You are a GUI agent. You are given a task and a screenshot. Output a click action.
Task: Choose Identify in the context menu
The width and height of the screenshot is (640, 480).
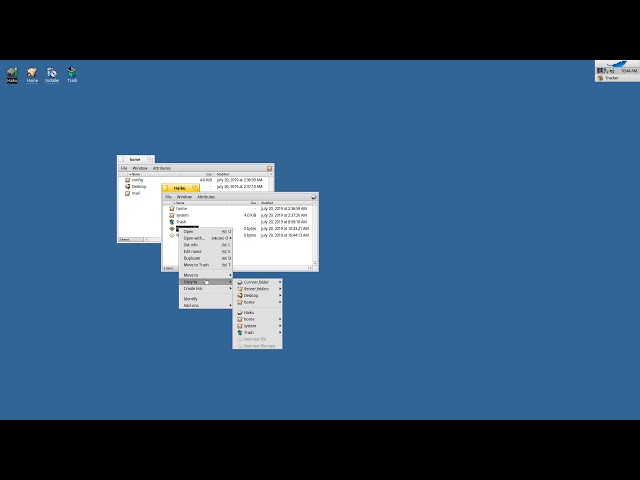coord(206,299)
